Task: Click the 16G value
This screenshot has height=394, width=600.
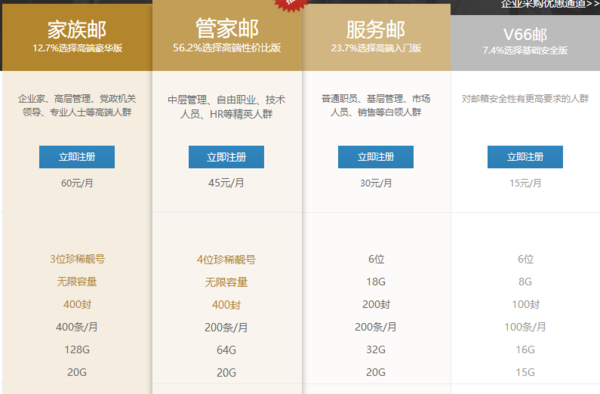Action: pos(525,350)
